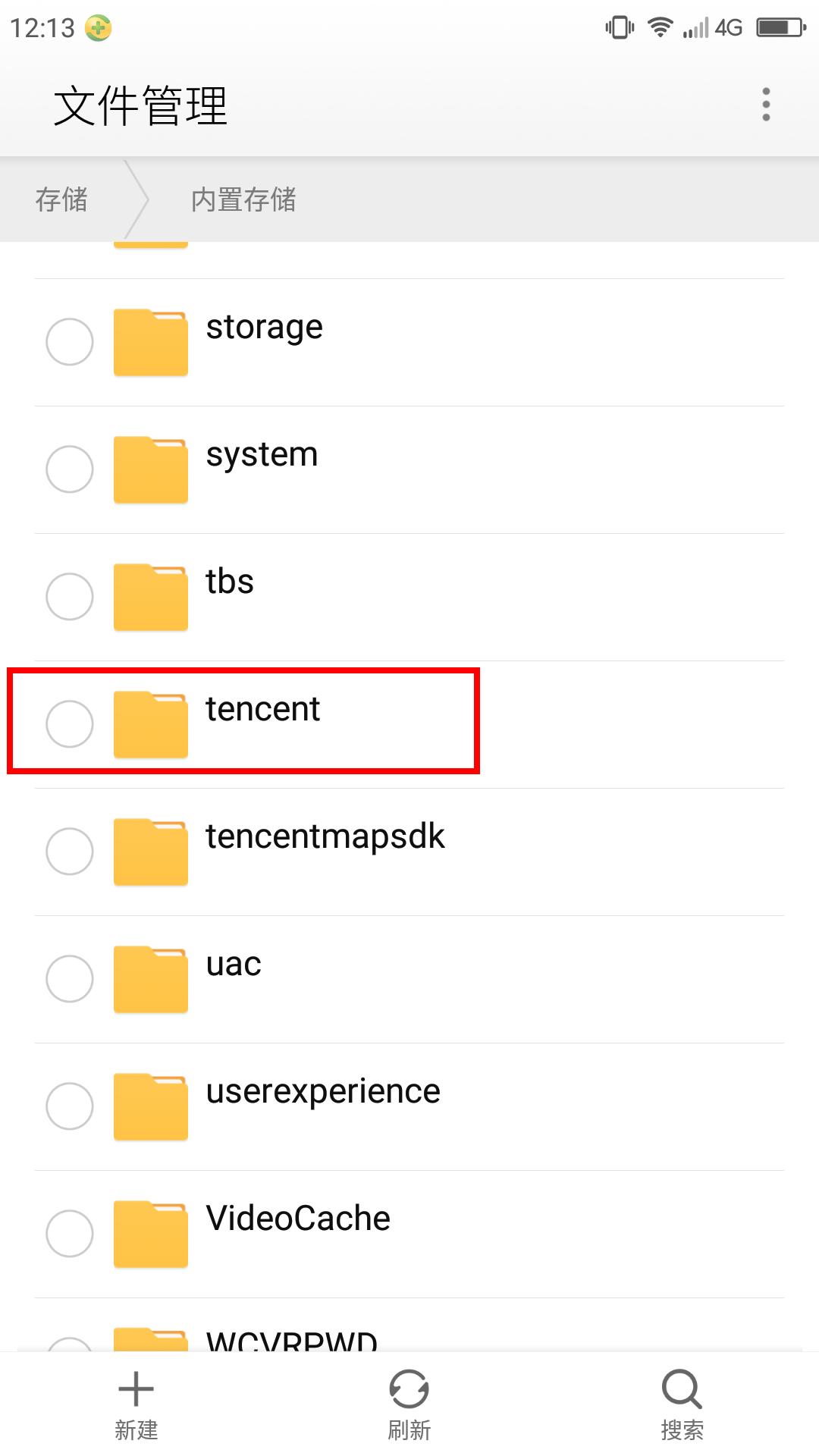
Task: Tap the 搜索 magnifier icon
Action: tap(681, 1389)
